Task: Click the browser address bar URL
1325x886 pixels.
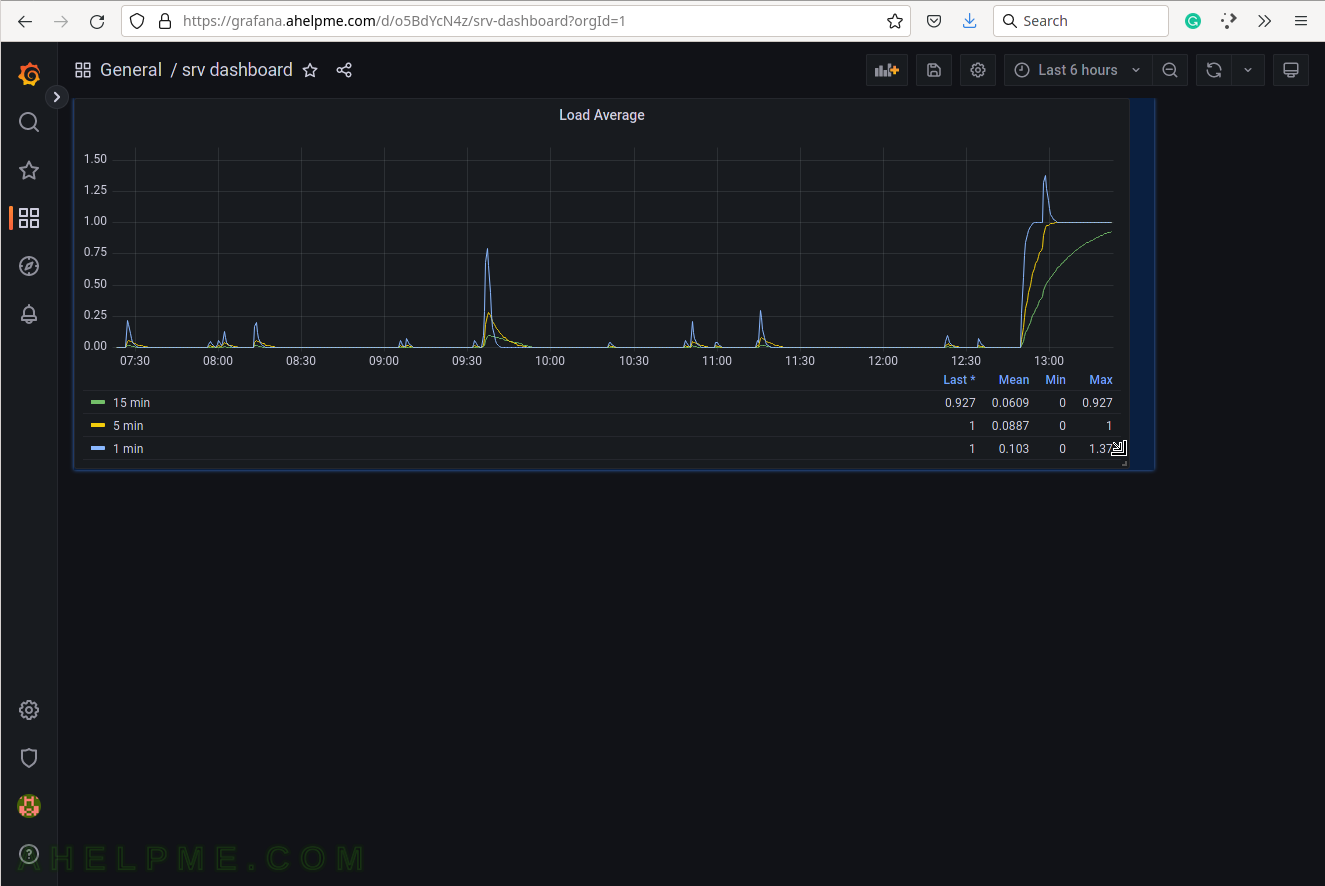Action: [x=404, y=21]
